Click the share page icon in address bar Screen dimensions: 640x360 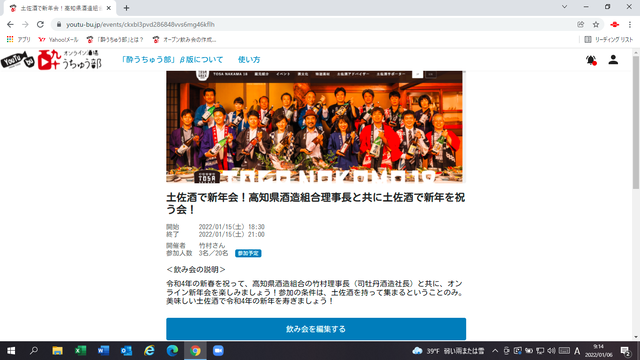click(x=580, y=24)
